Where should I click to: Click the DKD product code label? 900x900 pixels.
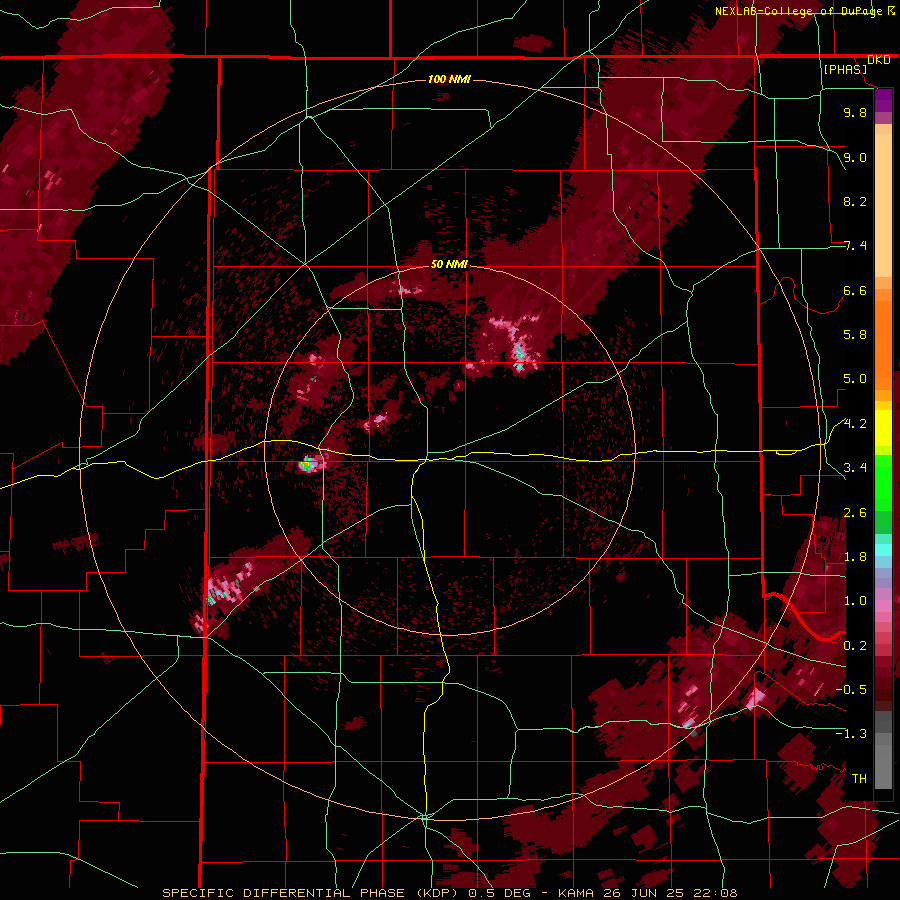point(879,60)
